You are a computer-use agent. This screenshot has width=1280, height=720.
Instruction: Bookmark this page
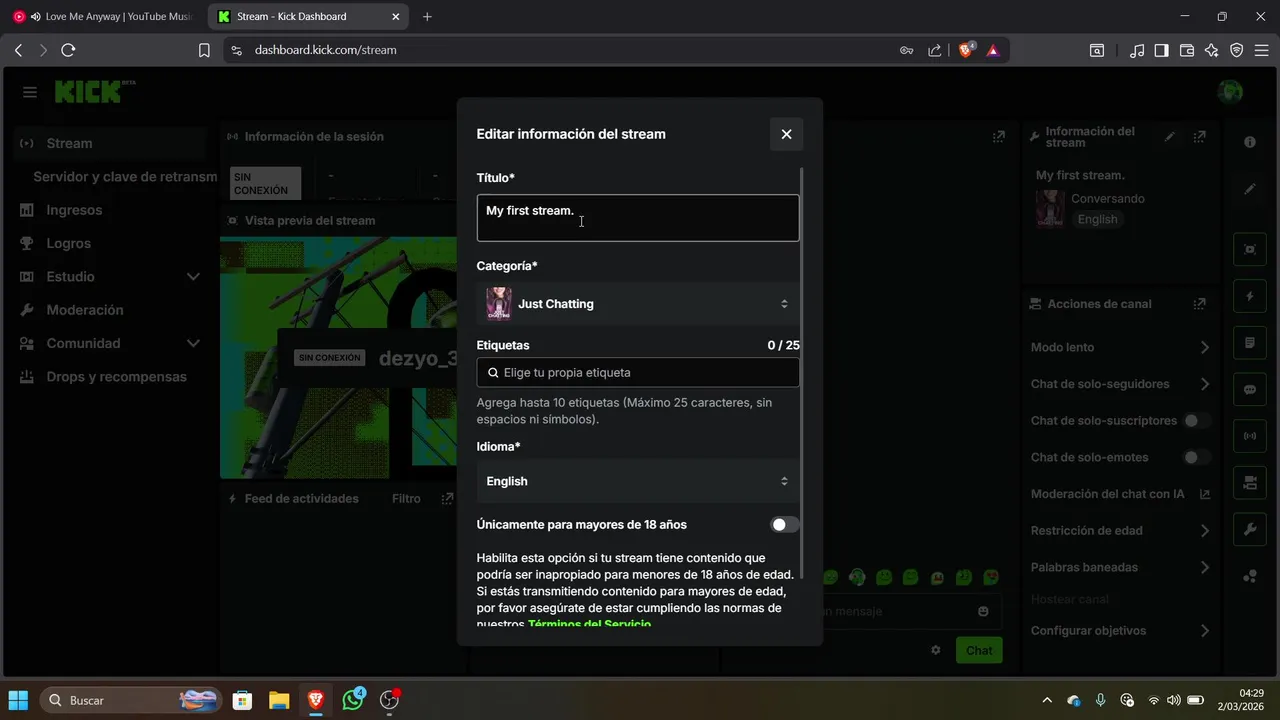coord(204,50)
